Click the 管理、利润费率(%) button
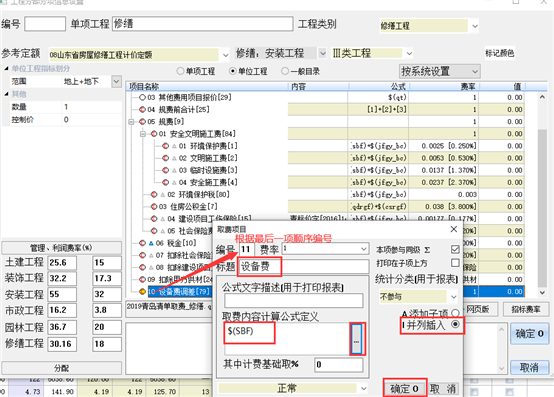554x397 pixels. 61,248
